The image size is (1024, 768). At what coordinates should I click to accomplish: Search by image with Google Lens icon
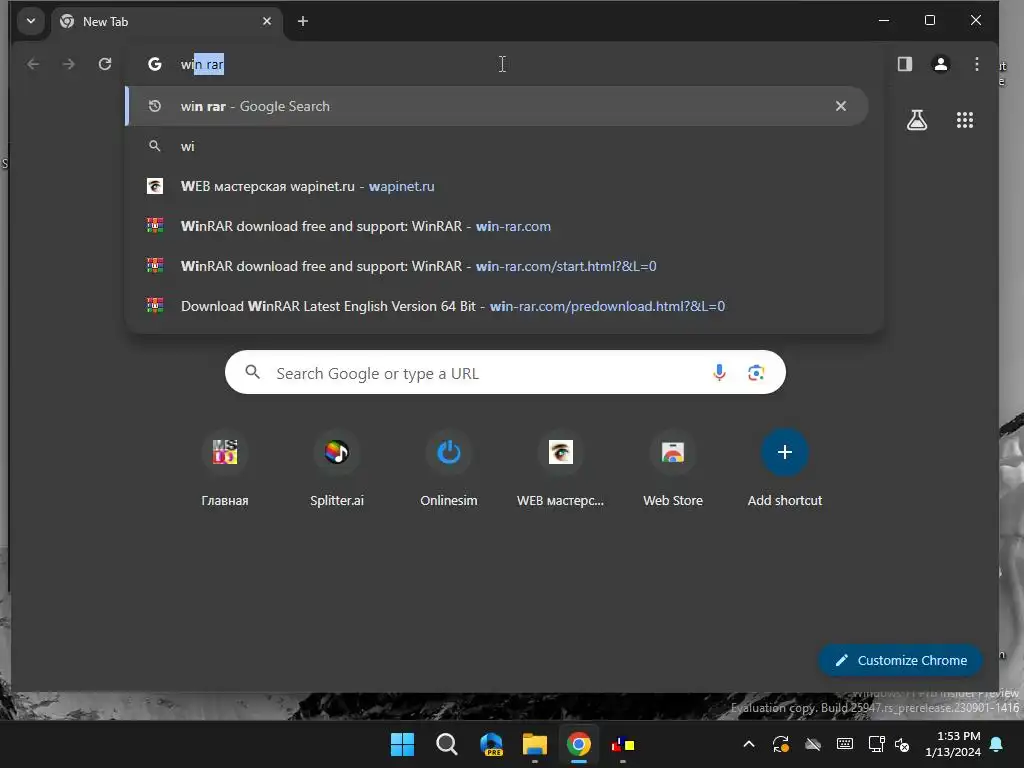click(x=756, y=372)
